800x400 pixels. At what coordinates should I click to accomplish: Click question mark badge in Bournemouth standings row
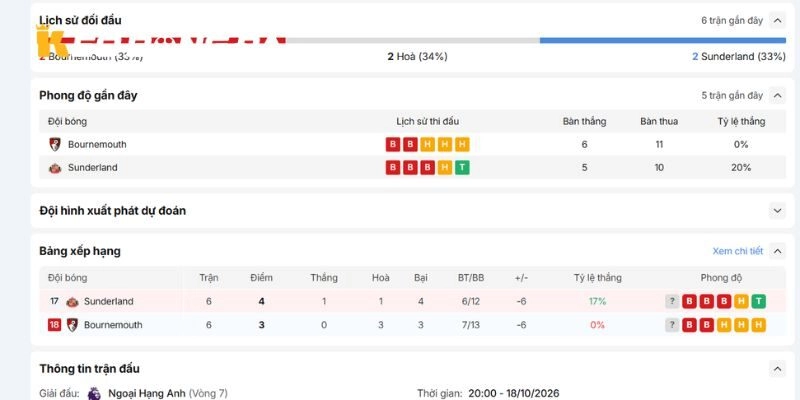672,325
